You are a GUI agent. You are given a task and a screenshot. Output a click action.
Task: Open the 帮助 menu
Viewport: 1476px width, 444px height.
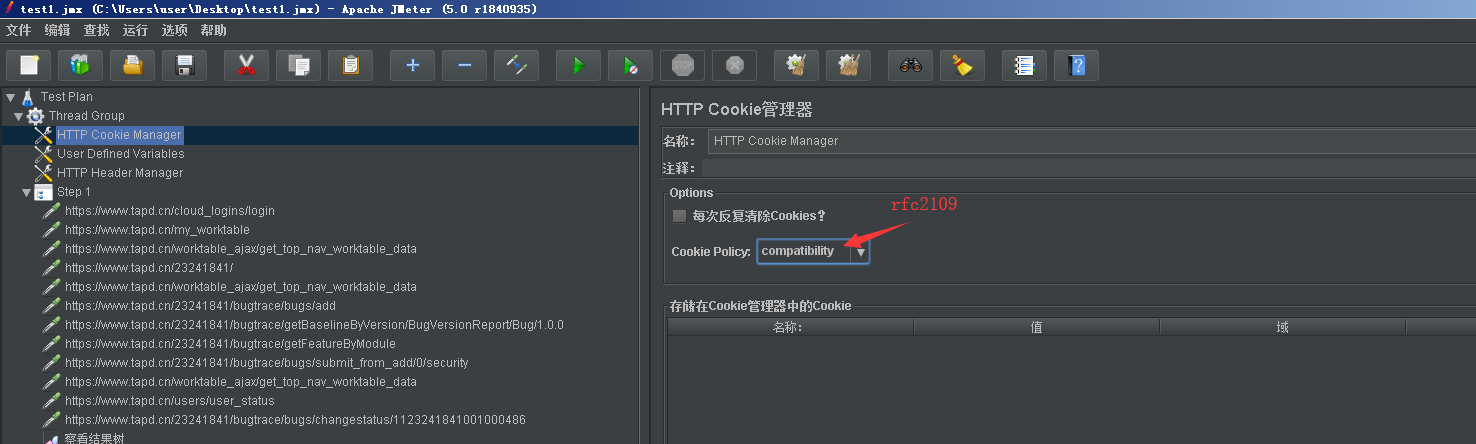(214, 31)
